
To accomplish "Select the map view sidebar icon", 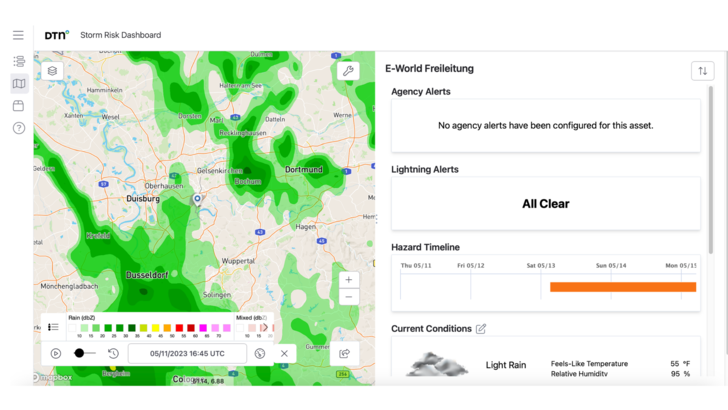I will (18, 84).
